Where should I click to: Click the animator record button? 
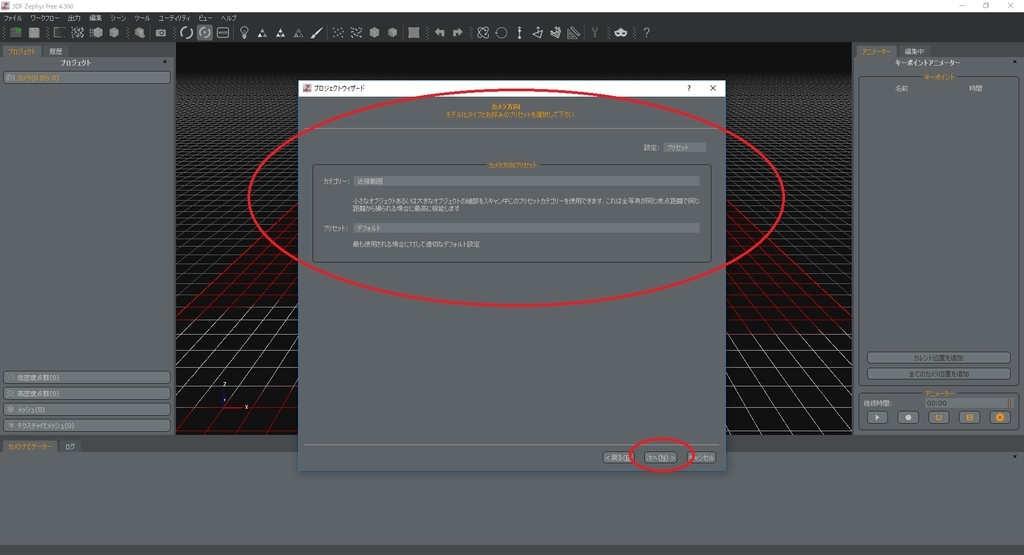(x=908, y=417)
